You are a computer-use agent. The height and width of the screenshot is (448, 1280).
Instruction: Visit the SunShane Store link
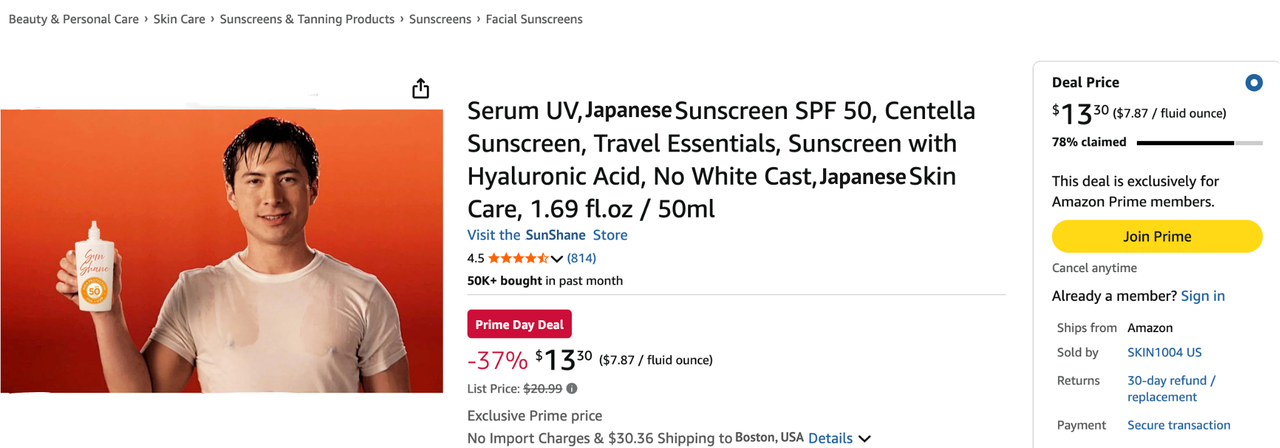[x=547, y=235]
